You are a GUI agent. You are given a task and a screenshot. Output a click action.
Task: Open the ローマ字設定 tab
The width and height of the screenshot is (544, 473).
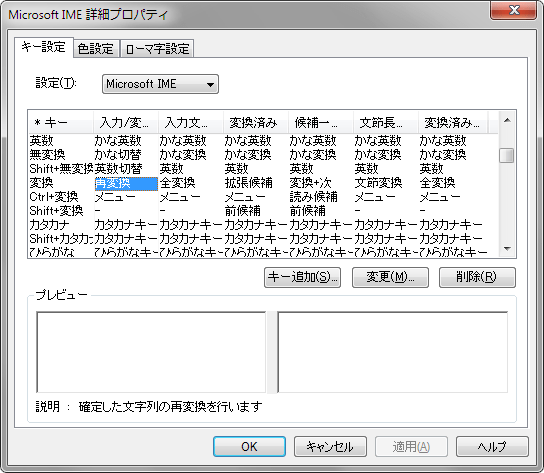(x=157, y=49)
